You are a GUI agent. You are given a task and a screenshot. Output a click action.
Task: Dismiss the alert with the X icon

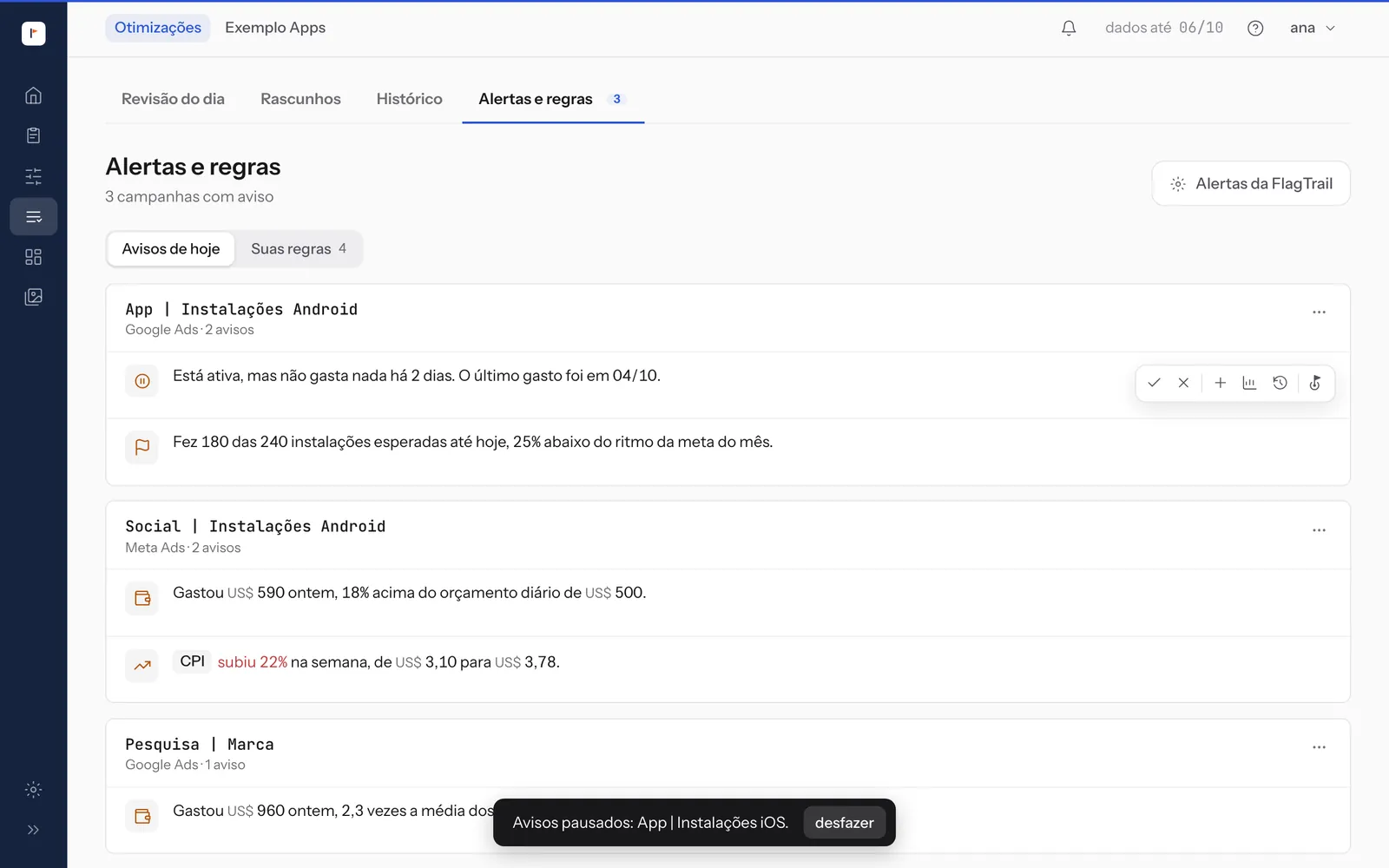pos(1183,383)
